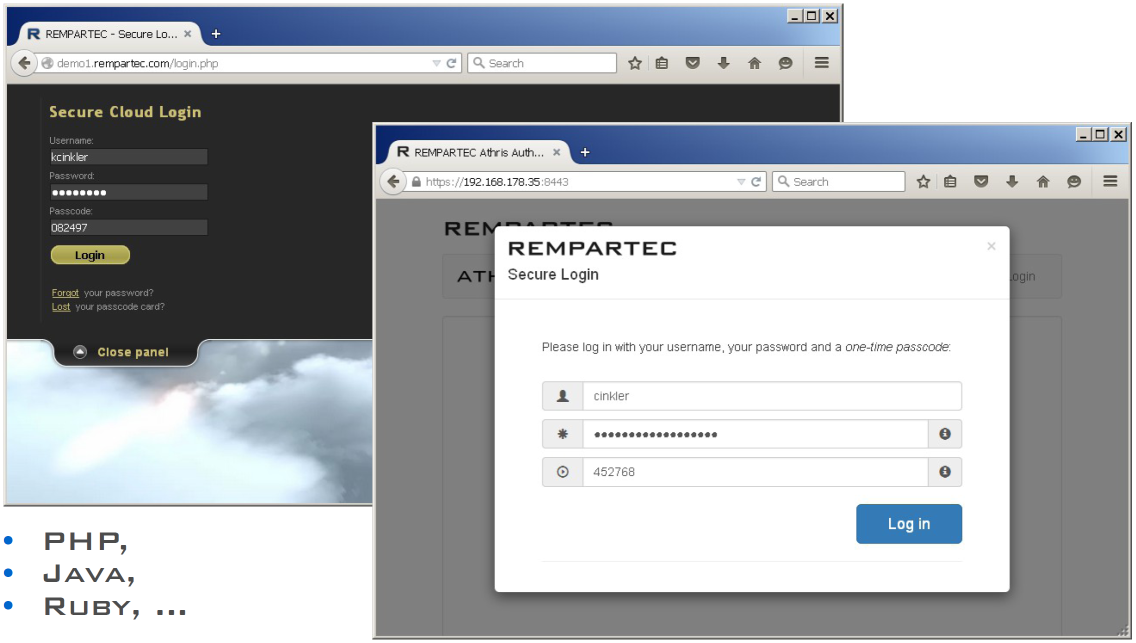Click the blue Log in button
The height and width of the screenshot is (643, 1136).
point(909,524)
